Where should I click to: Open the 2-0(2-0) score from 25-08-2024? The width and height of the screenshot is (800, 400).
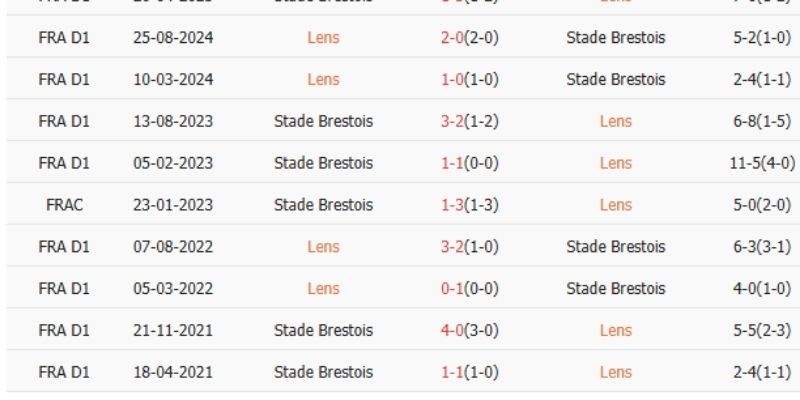[x=470, y=38]
